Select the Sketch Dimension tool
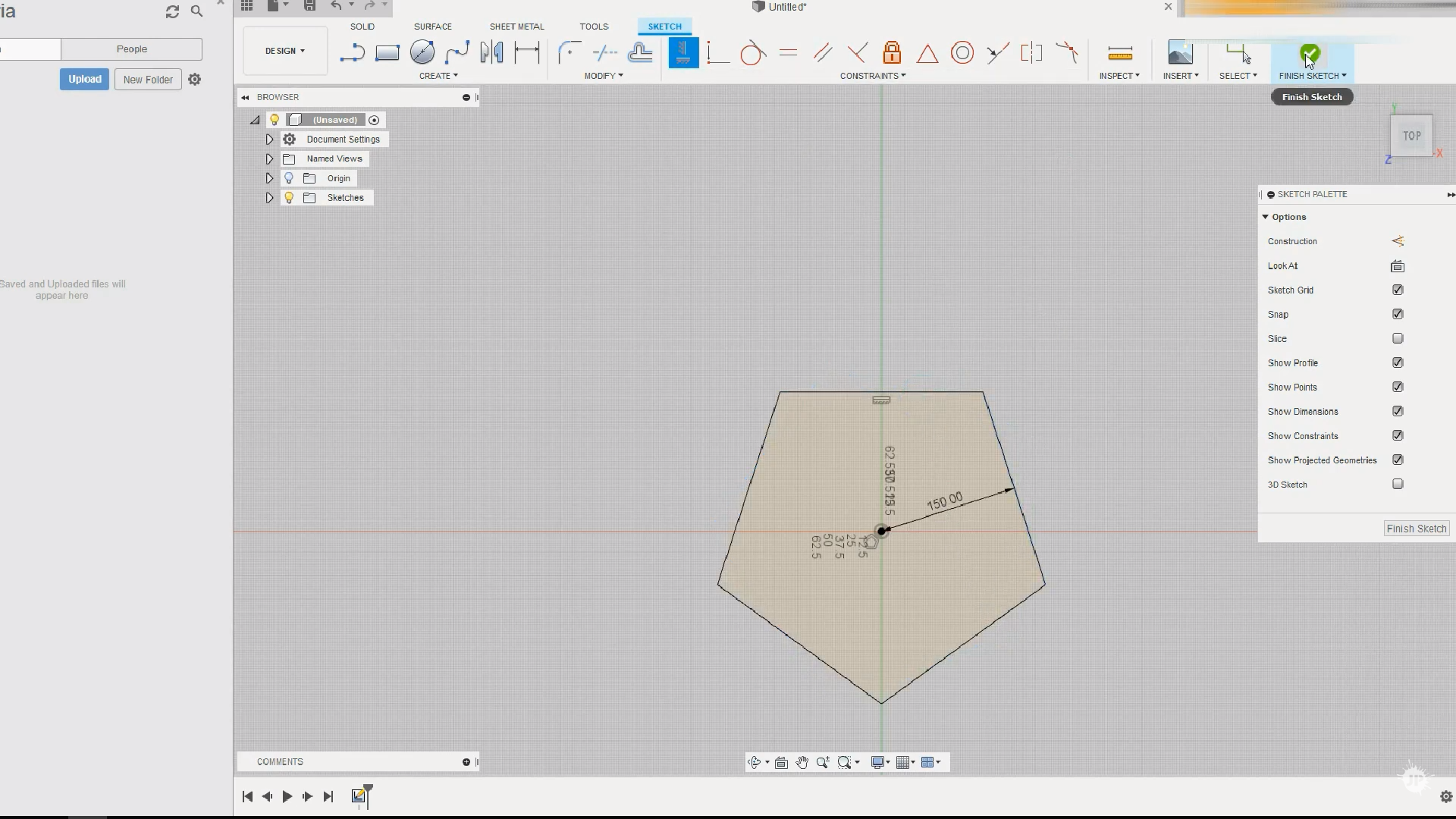The width and height of the screenshot is (1456, 819). click(526, 52)
